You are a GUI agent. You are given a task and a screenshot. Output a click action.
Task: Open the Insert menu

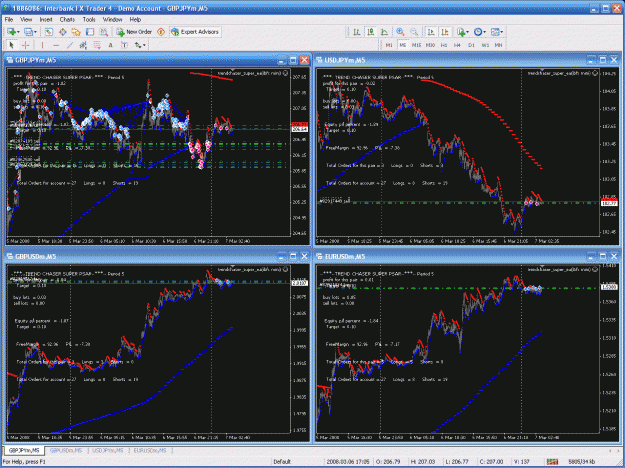pyautogui.click(x=46, y=19)
